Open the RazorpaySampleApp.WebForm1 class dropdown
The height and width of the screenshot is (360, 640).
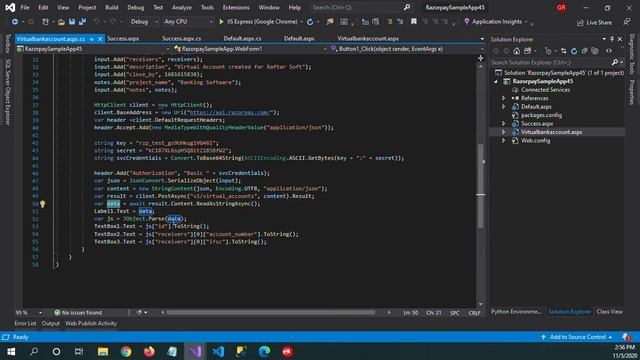point(250,49)
